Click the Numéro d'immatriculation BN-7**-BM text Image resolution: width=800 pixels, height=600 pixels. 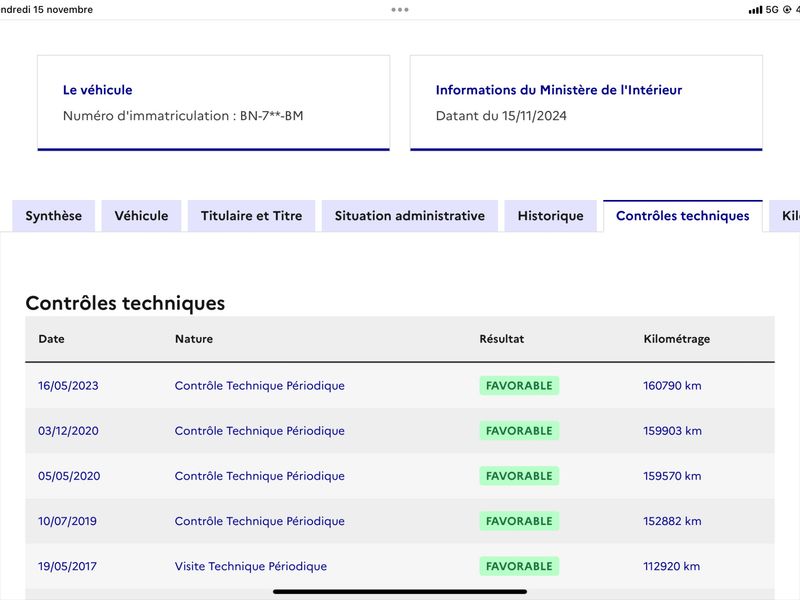(x=183, y=116)
